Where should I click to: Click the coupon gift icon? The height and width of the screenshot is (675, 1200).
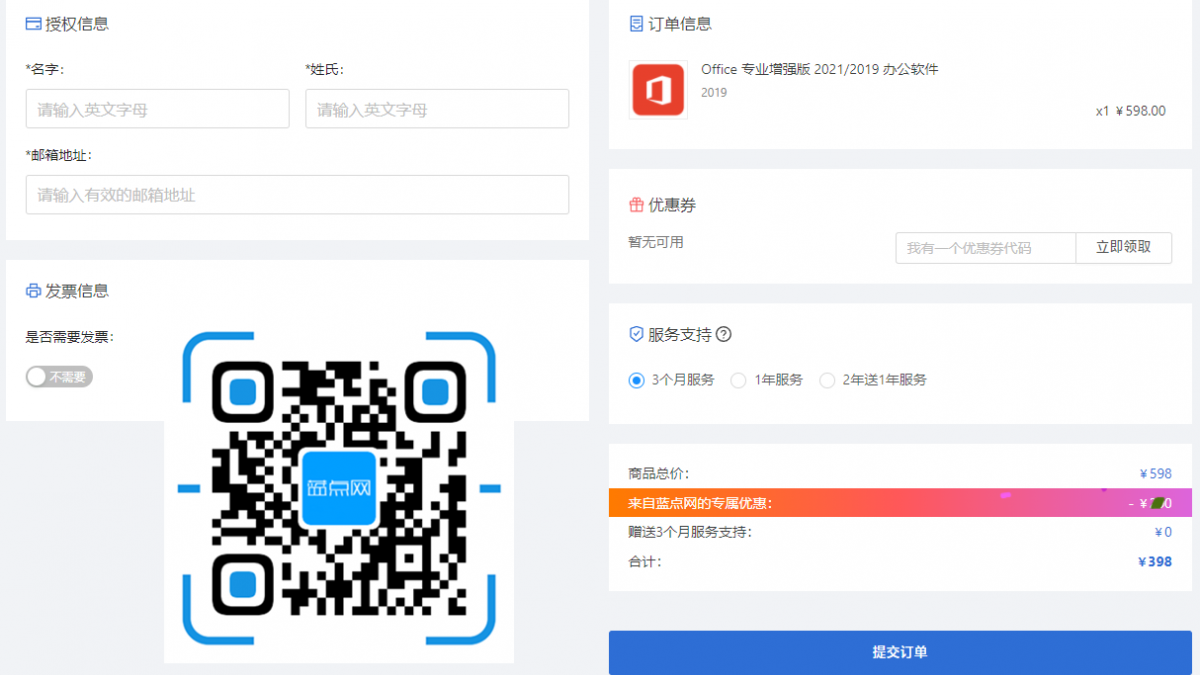636,205
